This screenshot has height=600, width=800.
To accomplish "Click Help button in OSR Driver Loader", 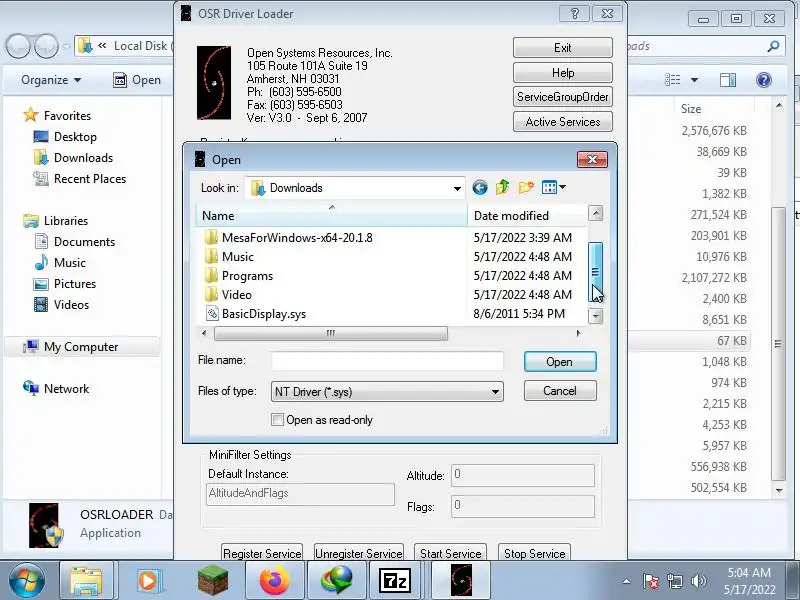I will pyautogui.click(x=563, y=73).
